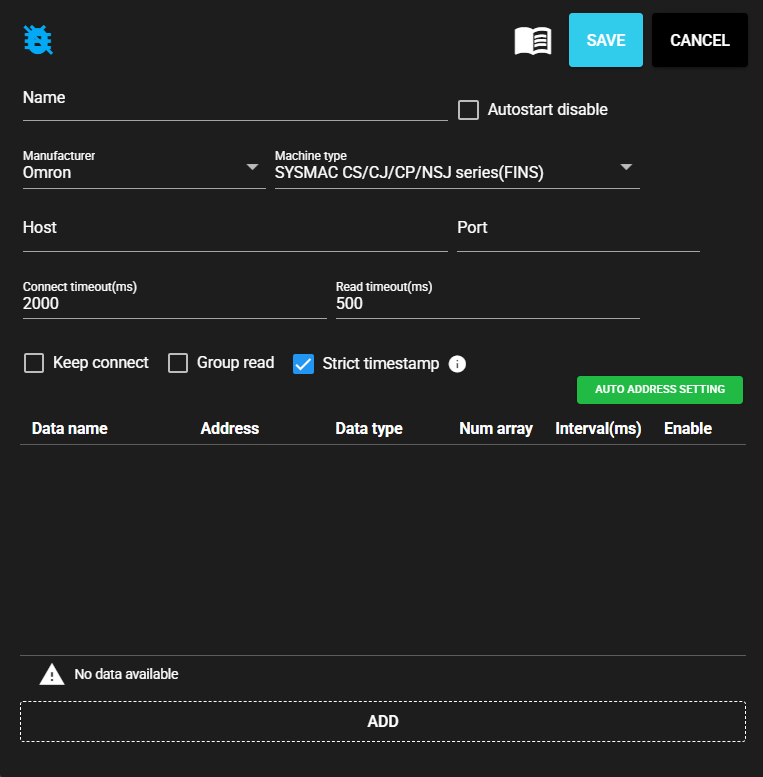
Task: Open the manual book icon
Action: [532, 41]
